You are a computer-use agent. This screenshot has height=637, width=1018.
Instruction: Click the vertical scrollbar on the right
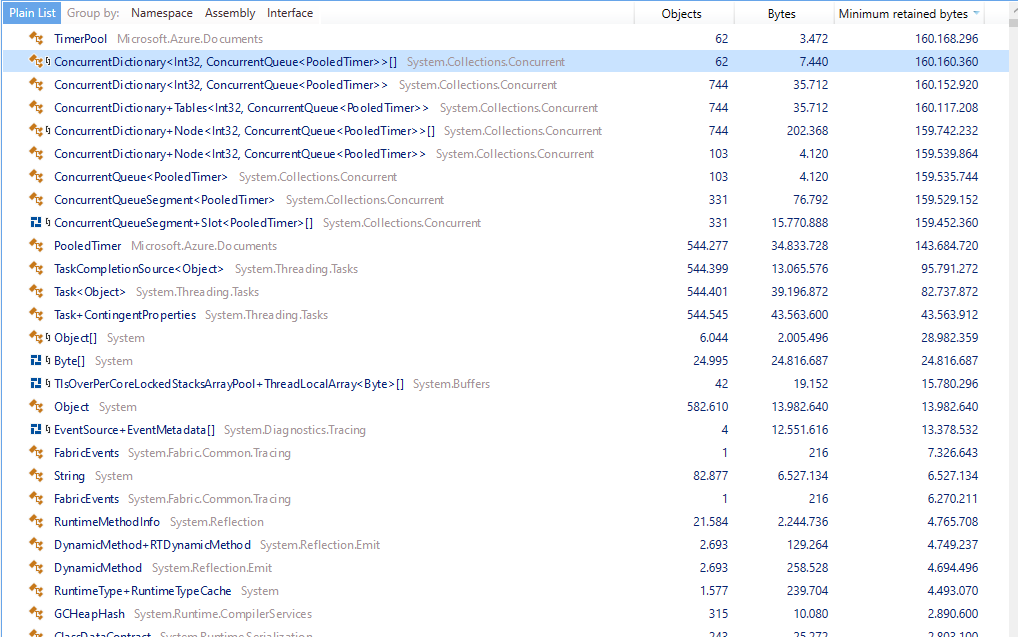(1012, 300)
